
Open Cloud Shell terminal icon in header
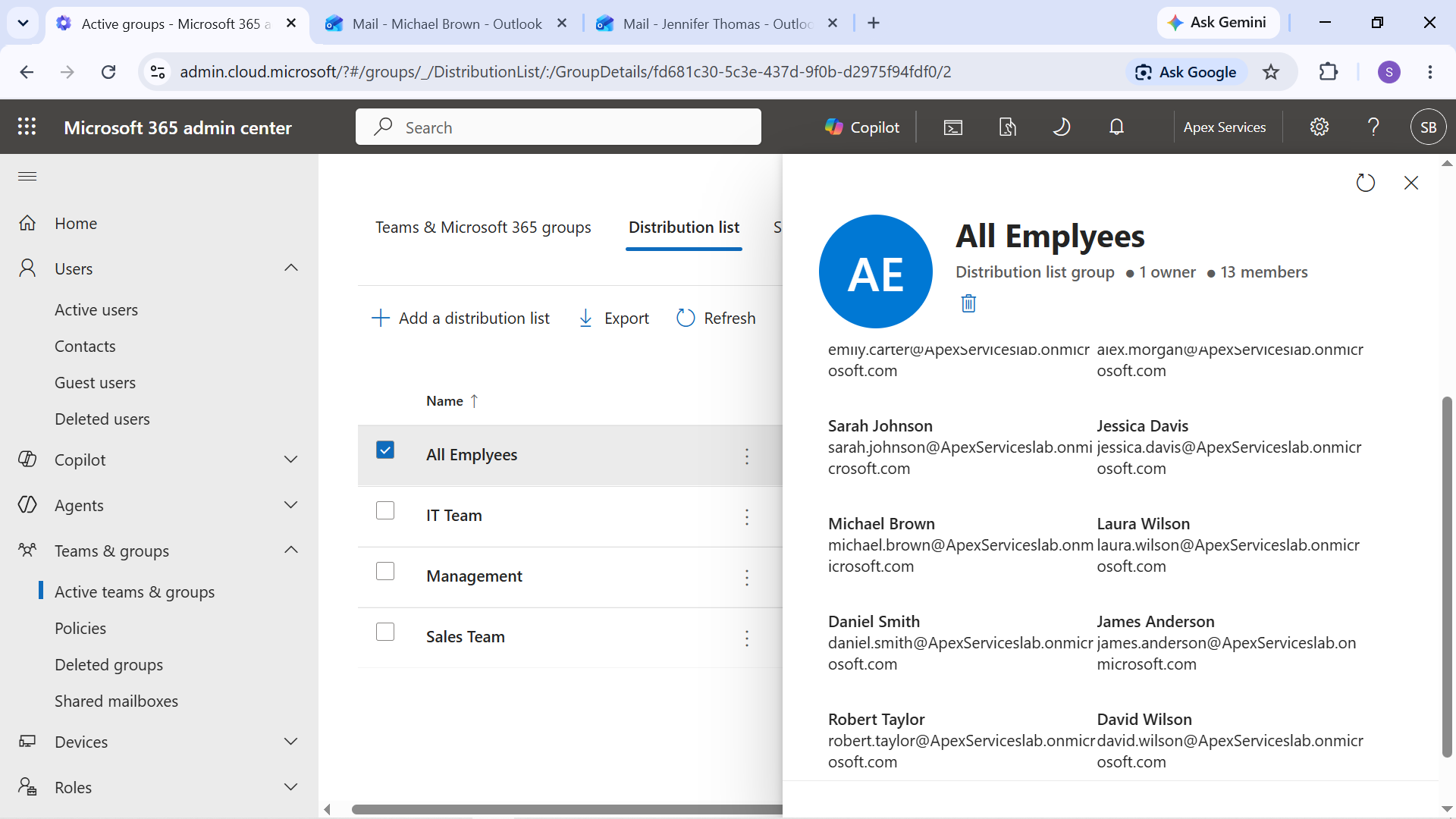(x=953, y=127)
